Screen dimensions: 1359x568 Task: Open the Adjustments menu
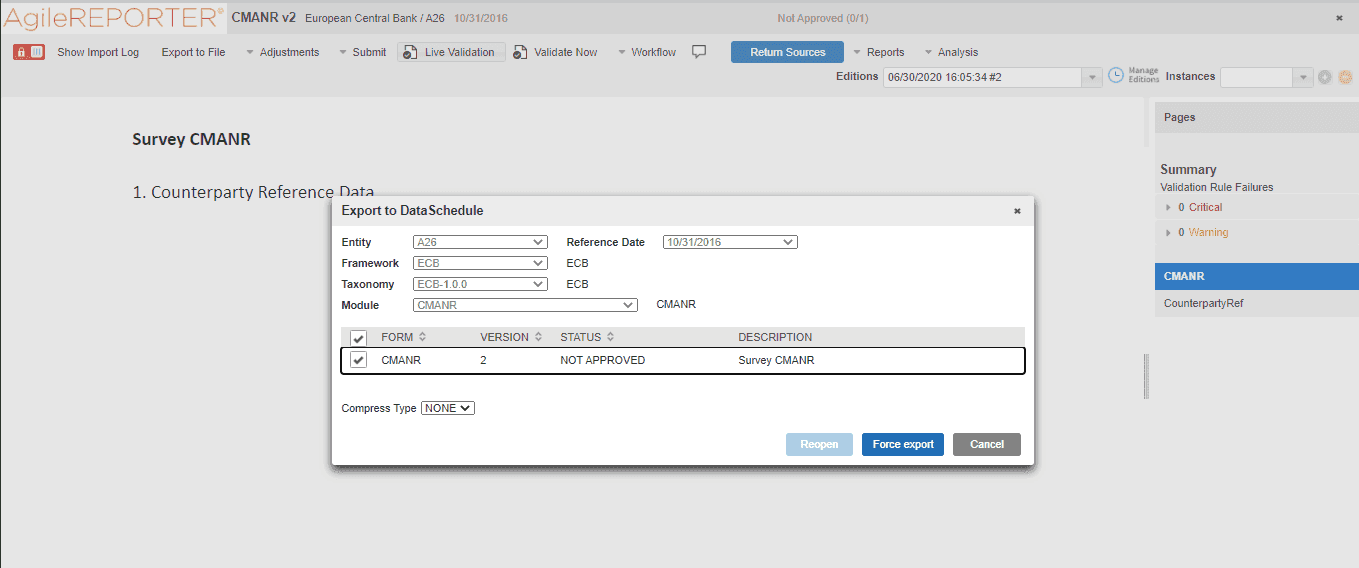pos(282,52)
